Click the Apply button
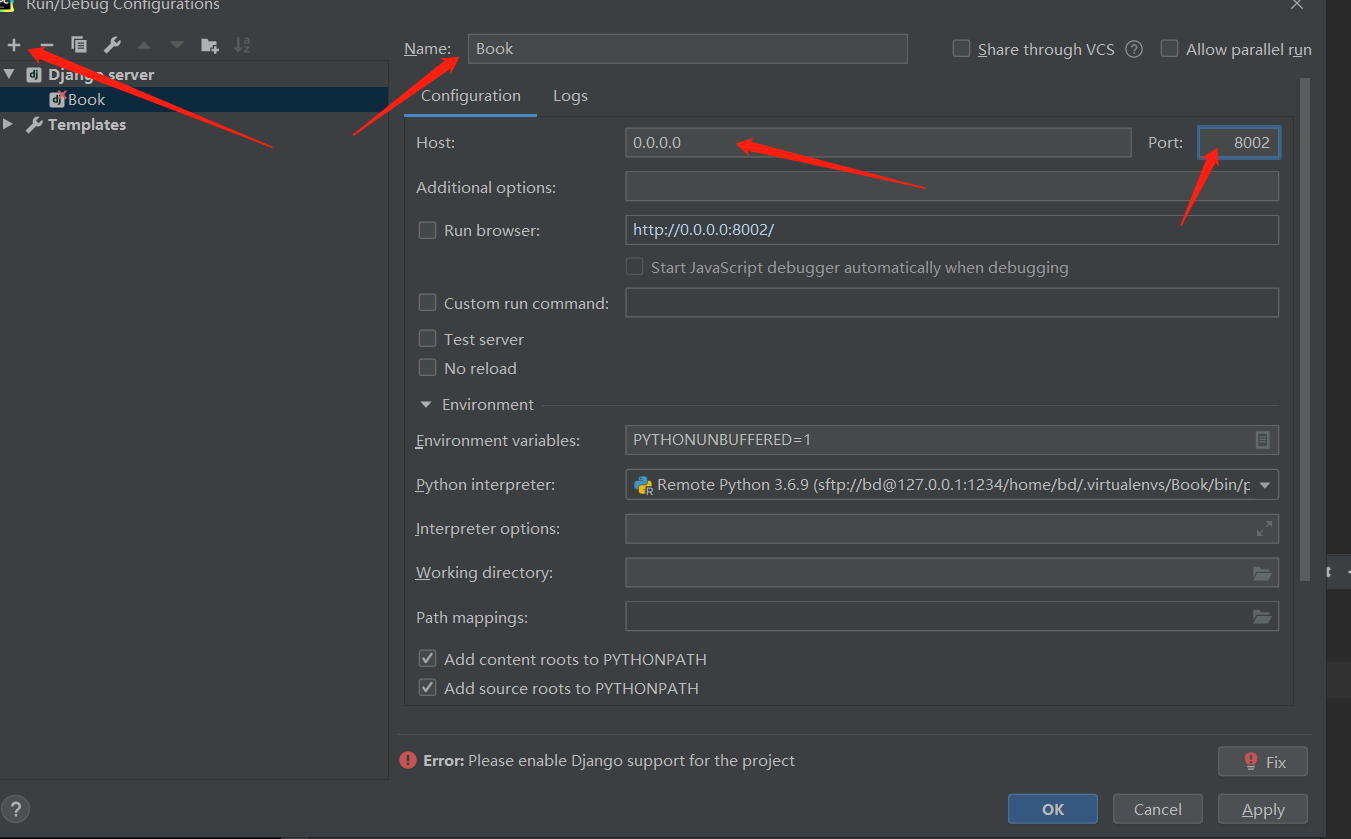The image size is (1351, 839). [x=1262, y=809]
